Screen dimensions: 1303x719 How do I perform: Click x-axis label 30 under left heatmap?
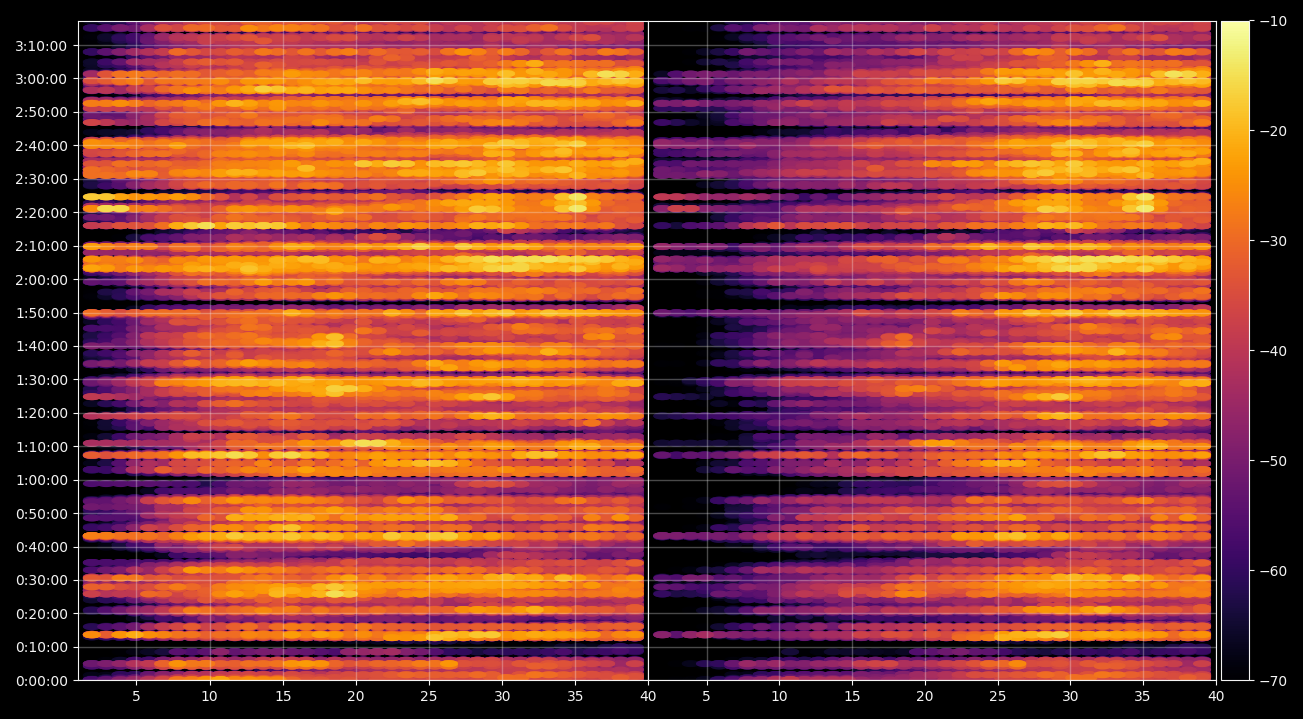[502, 696]
